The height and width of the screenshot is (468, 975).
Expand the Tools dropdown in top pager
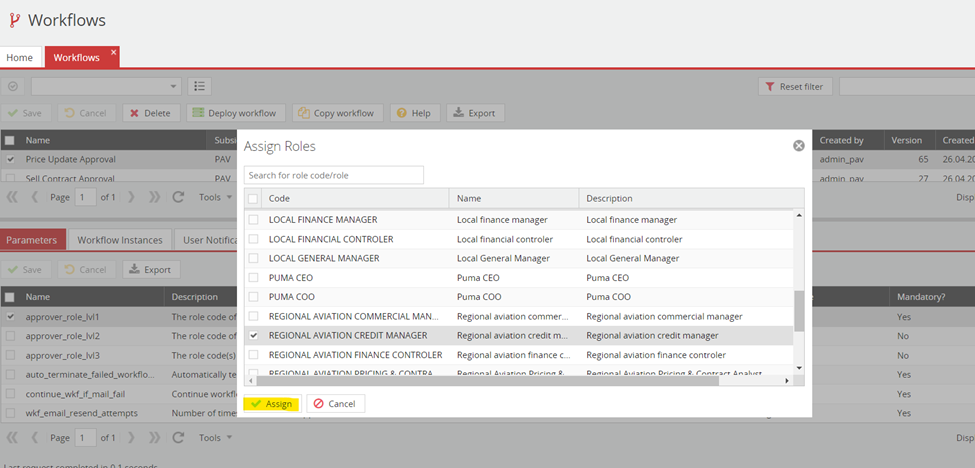pyautogui.click(x=215, y=197)
